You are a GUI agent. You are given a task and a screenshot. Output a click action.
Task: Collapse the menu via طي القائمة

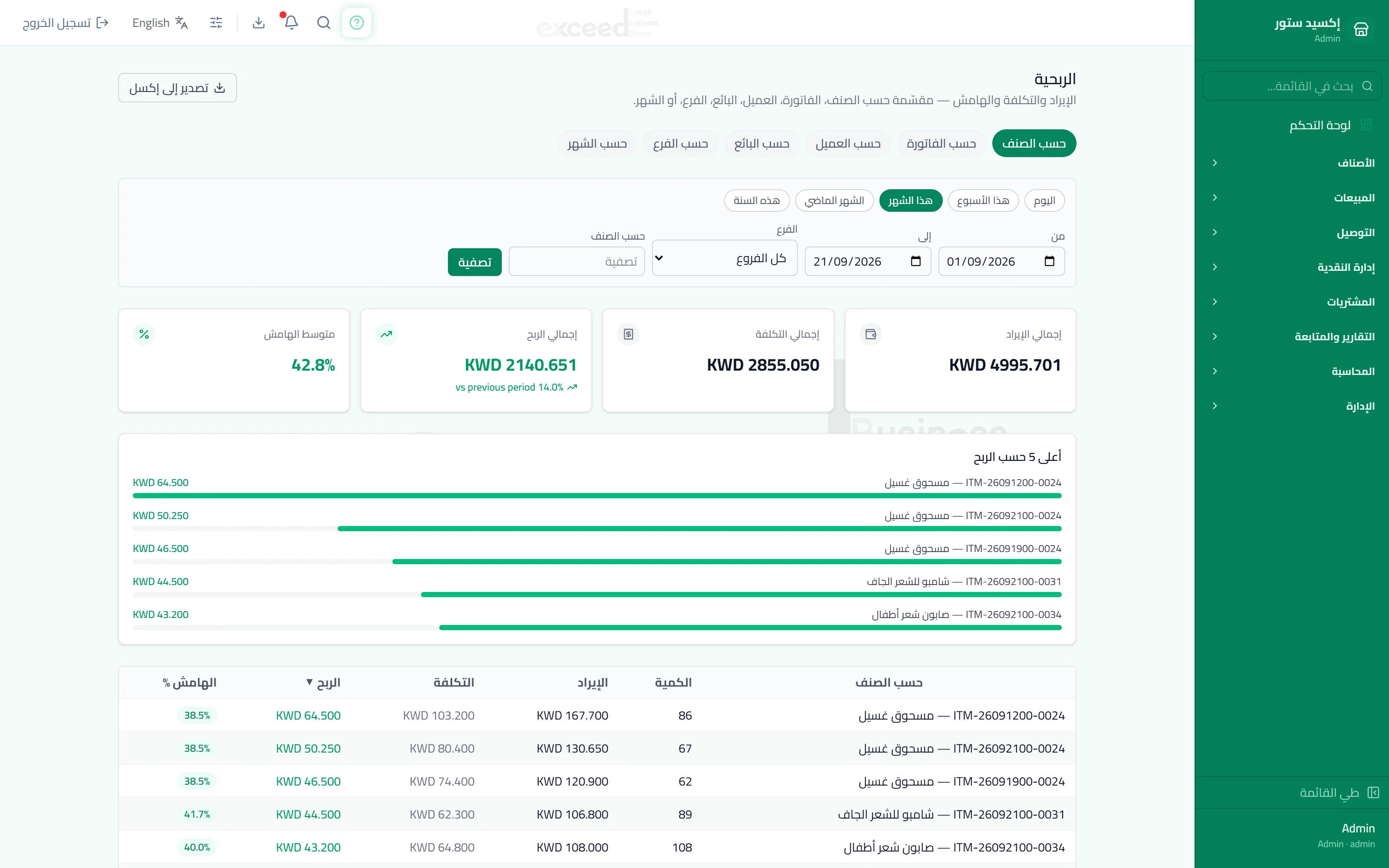[1339, 793]
